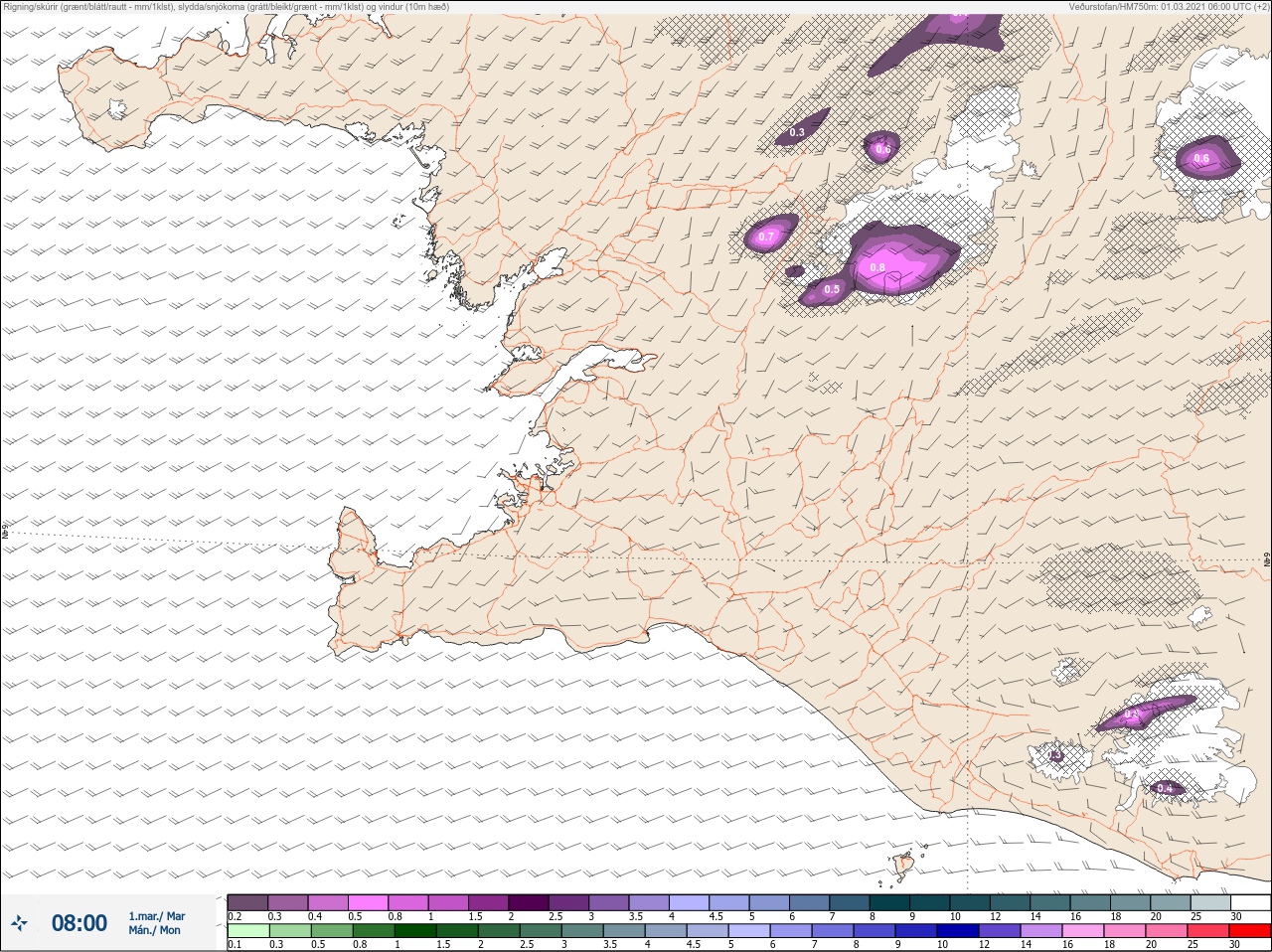Pick lower scale bright red swatch after 30
Image resolution: width=1272 pixels, height=952 pixels.
point(1250,931)
